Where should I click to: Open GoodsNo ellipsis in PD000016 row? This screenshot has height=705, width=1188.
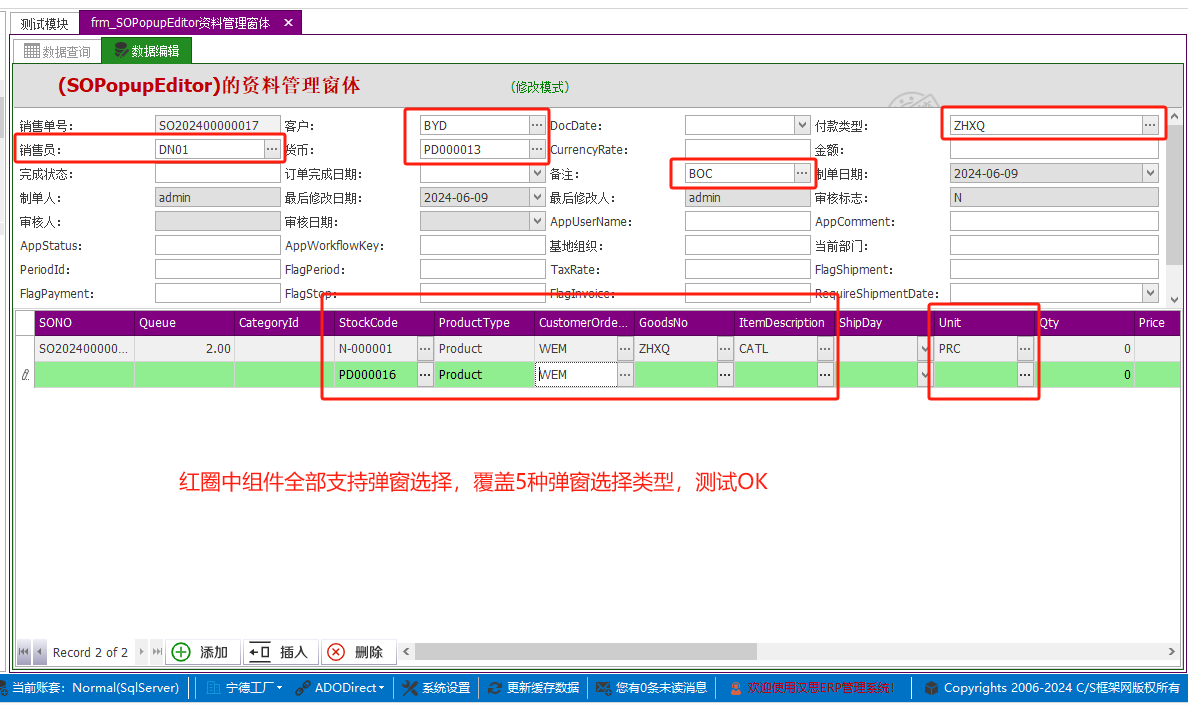[725, 375]
